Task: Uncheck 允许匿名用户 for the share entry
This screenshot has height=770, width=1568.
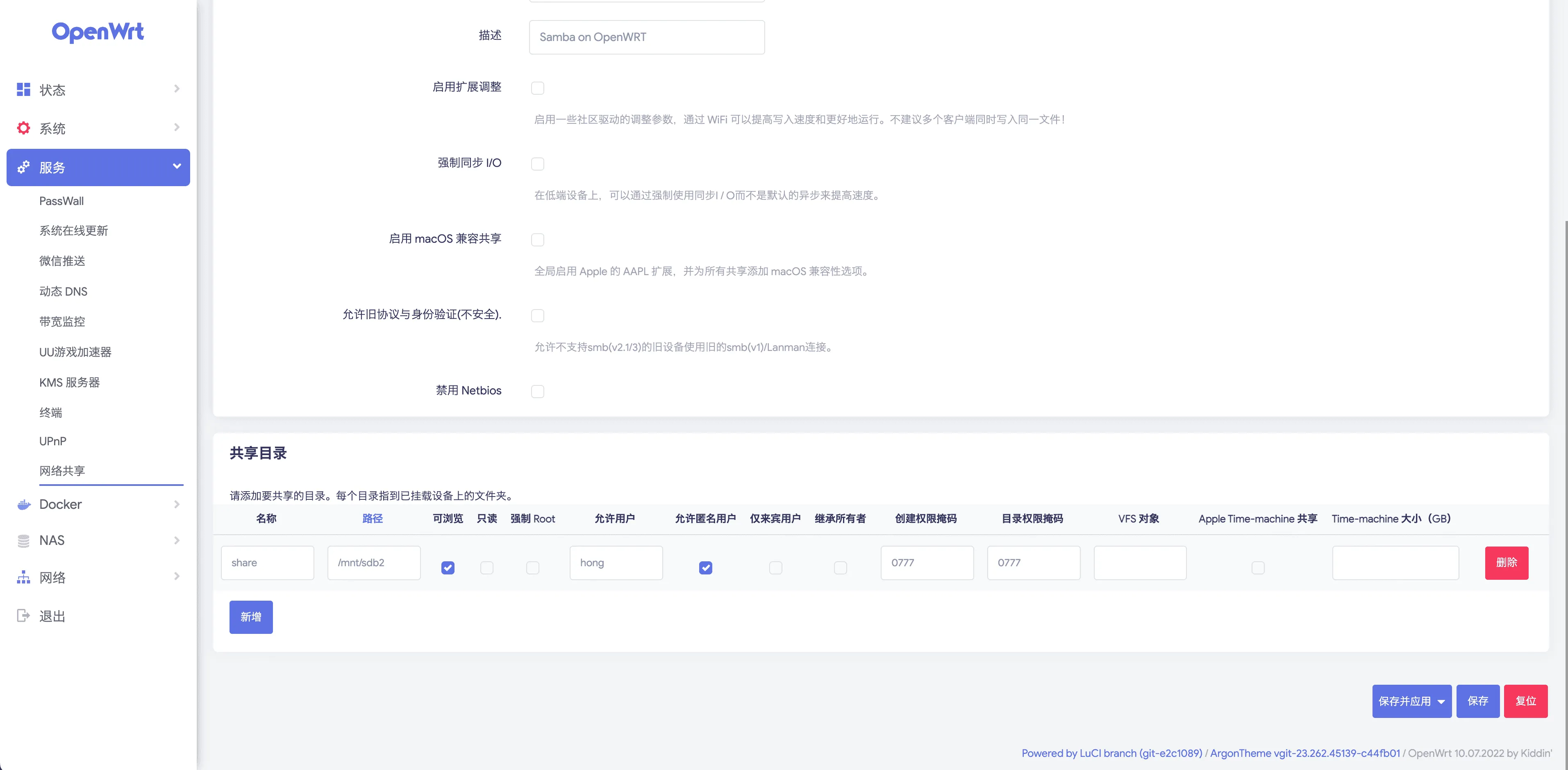Action: click(x=705, y=568)
